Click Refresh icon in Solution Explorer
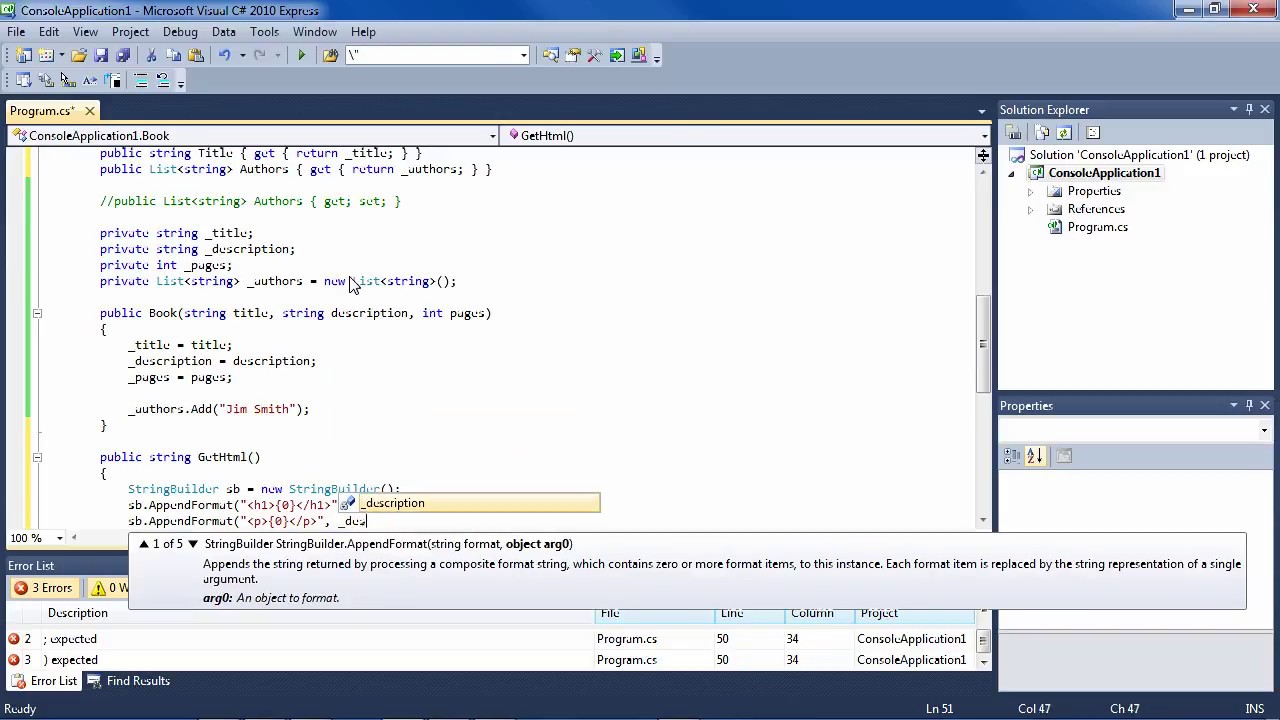The image size is (1280, 720). click(x=1064, y=133)
